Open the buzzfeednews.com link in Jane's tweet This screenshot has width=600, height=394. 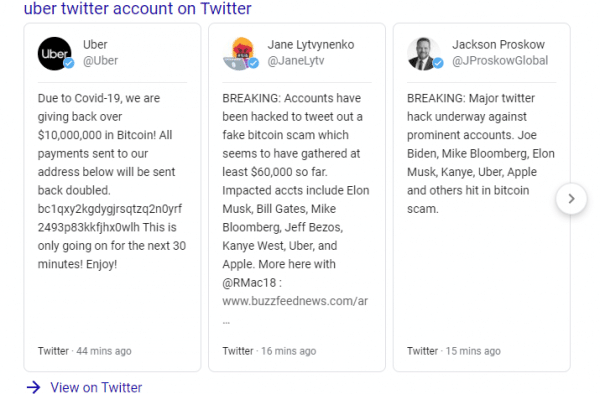pyautogui.click(x=295, y=301)
